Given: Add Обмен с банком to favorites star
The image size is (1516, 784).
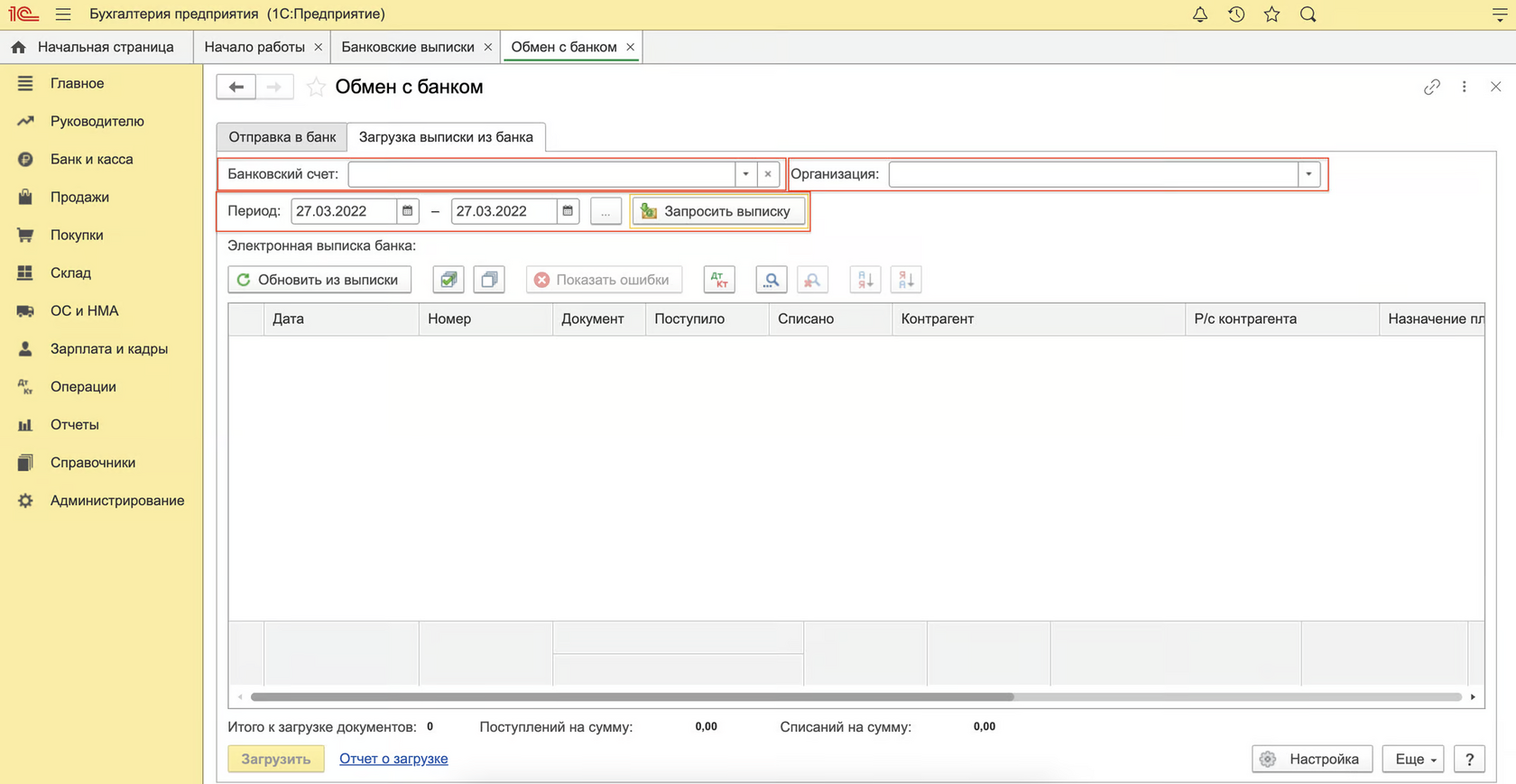Looking at the screenshot, I should click(316, 87).
